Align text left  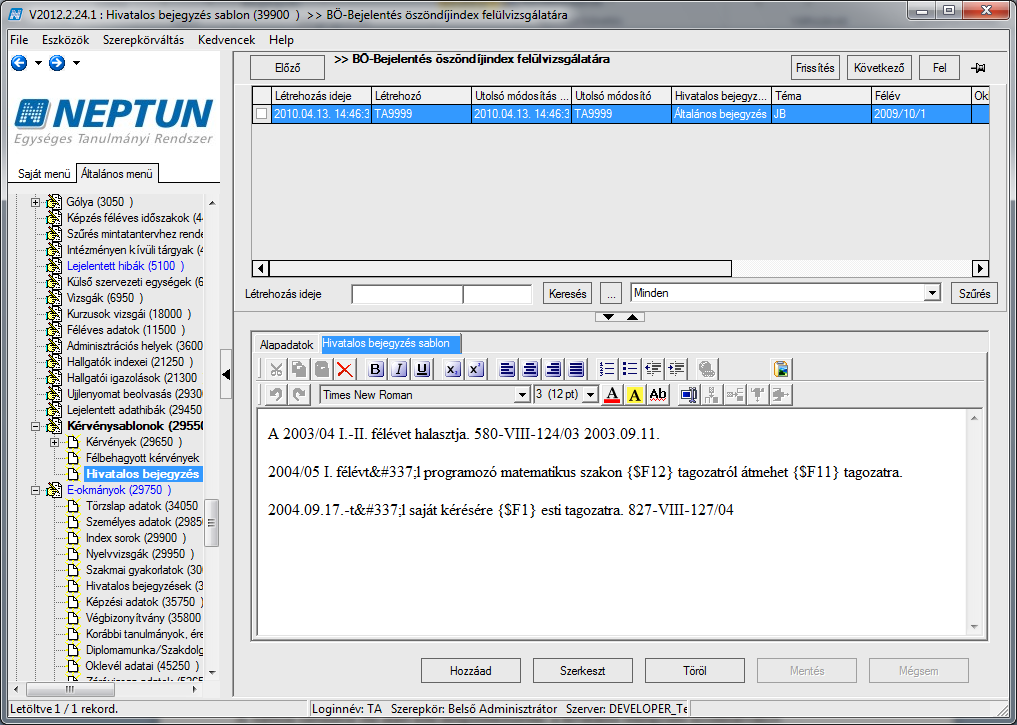(x=507, y=370)
